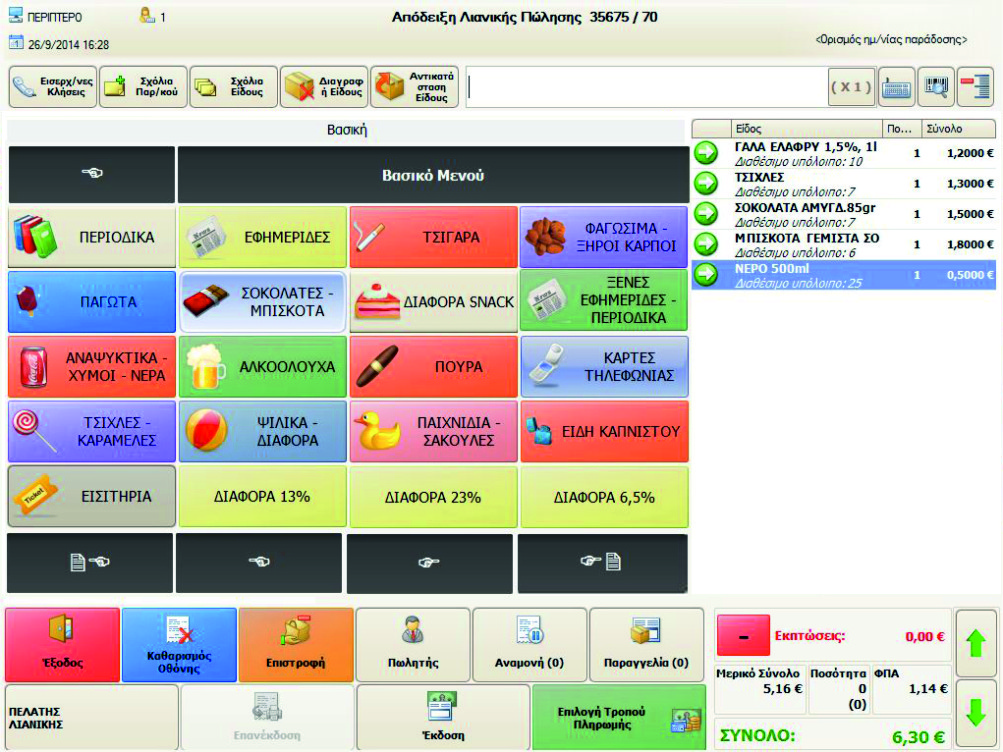Viewport: 1003px width, 752px height.
Task: Open Εισερχ/νες Κλήσεις incoming calls
Action: coord(53,88)
